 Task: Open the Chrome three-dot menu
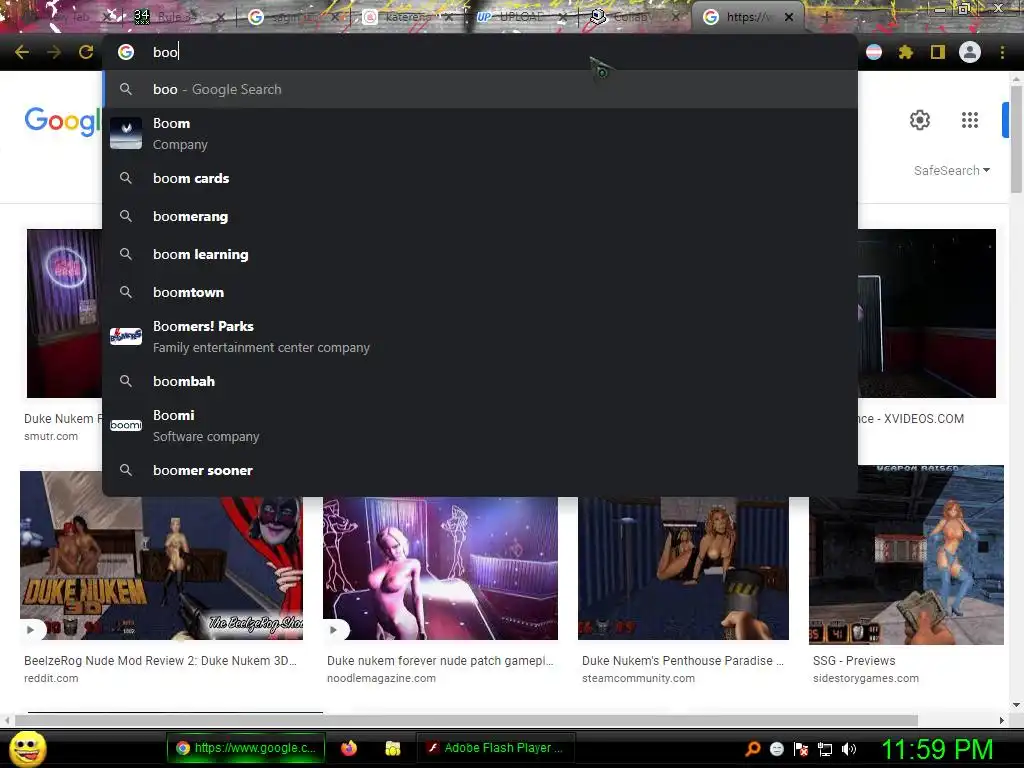(1002, 52)
